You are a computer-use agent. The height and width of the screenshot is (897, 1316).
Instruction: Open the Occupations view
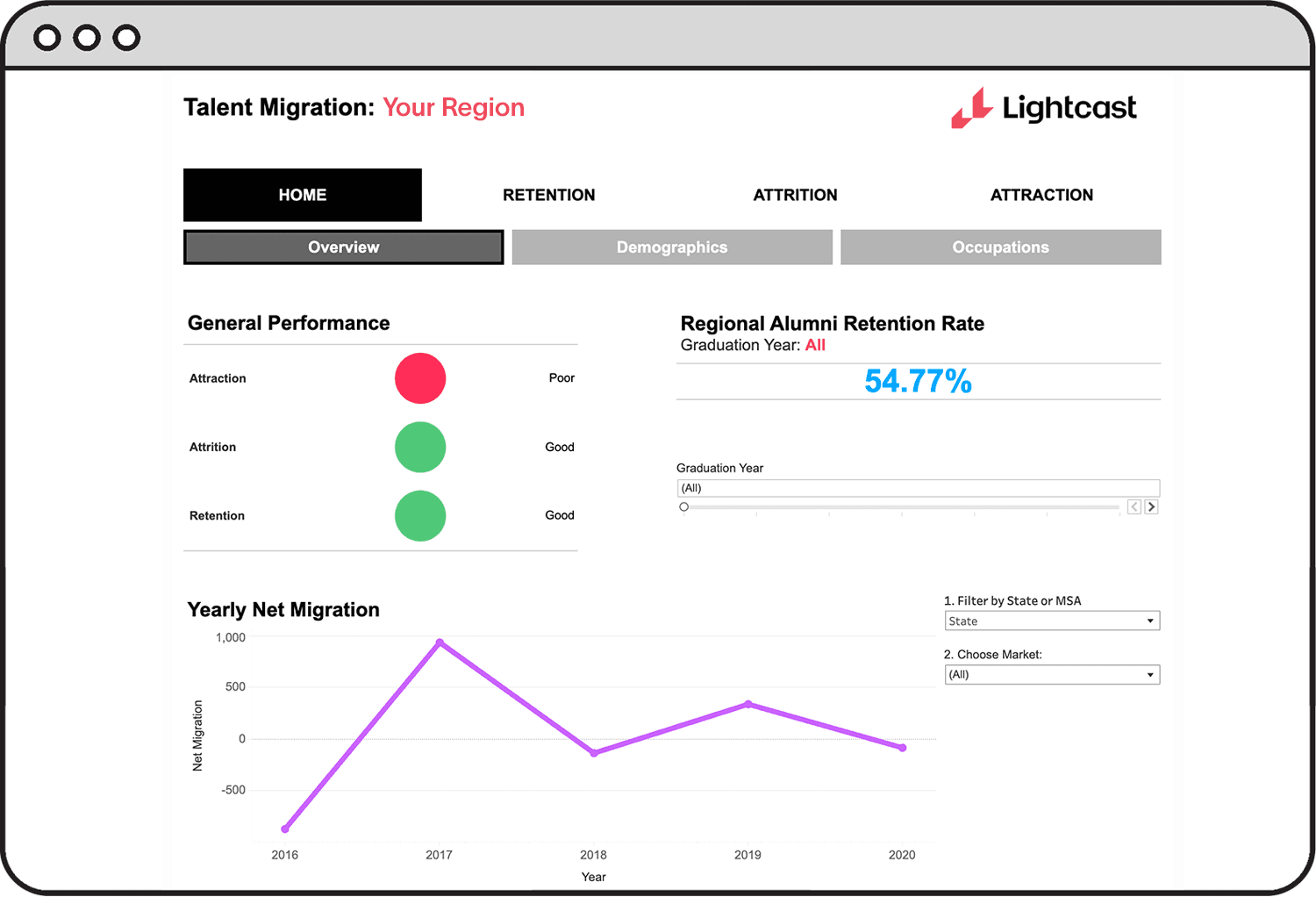(x=1000, y=247)
